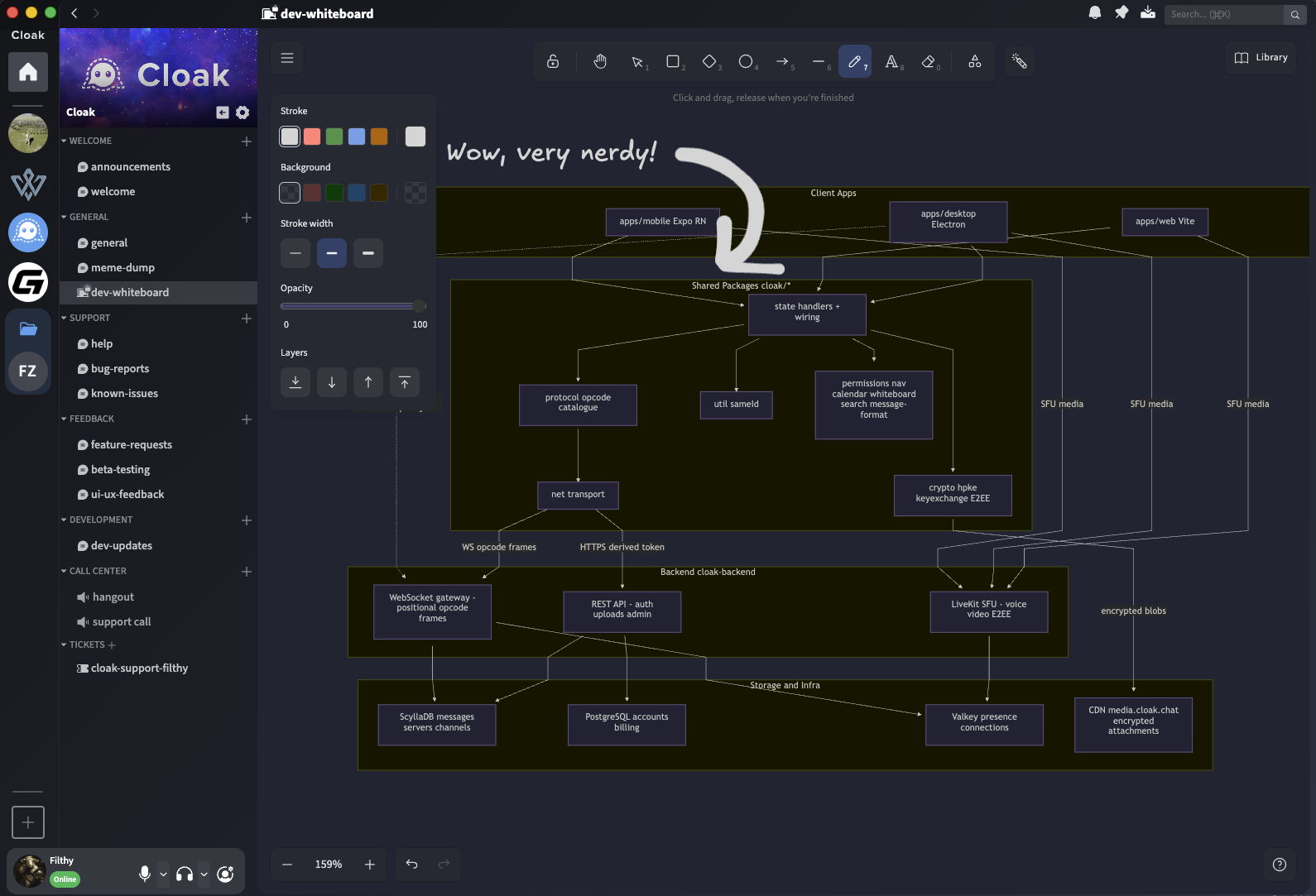Select the Rectangle shape tool
The image size is (1316, 896).
674,61
